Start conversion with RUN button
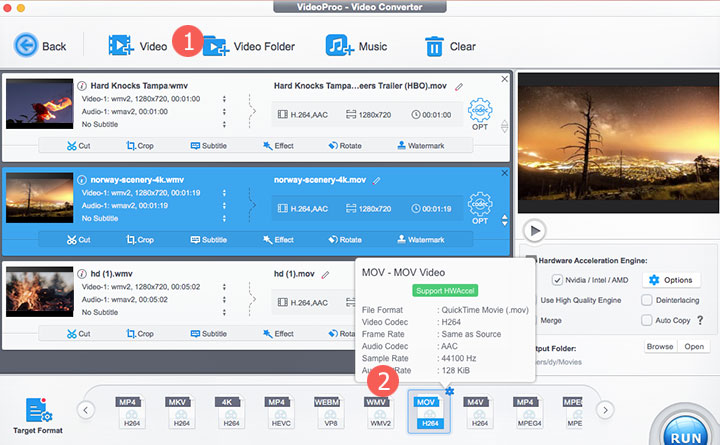720x445 pixels. 686,432
